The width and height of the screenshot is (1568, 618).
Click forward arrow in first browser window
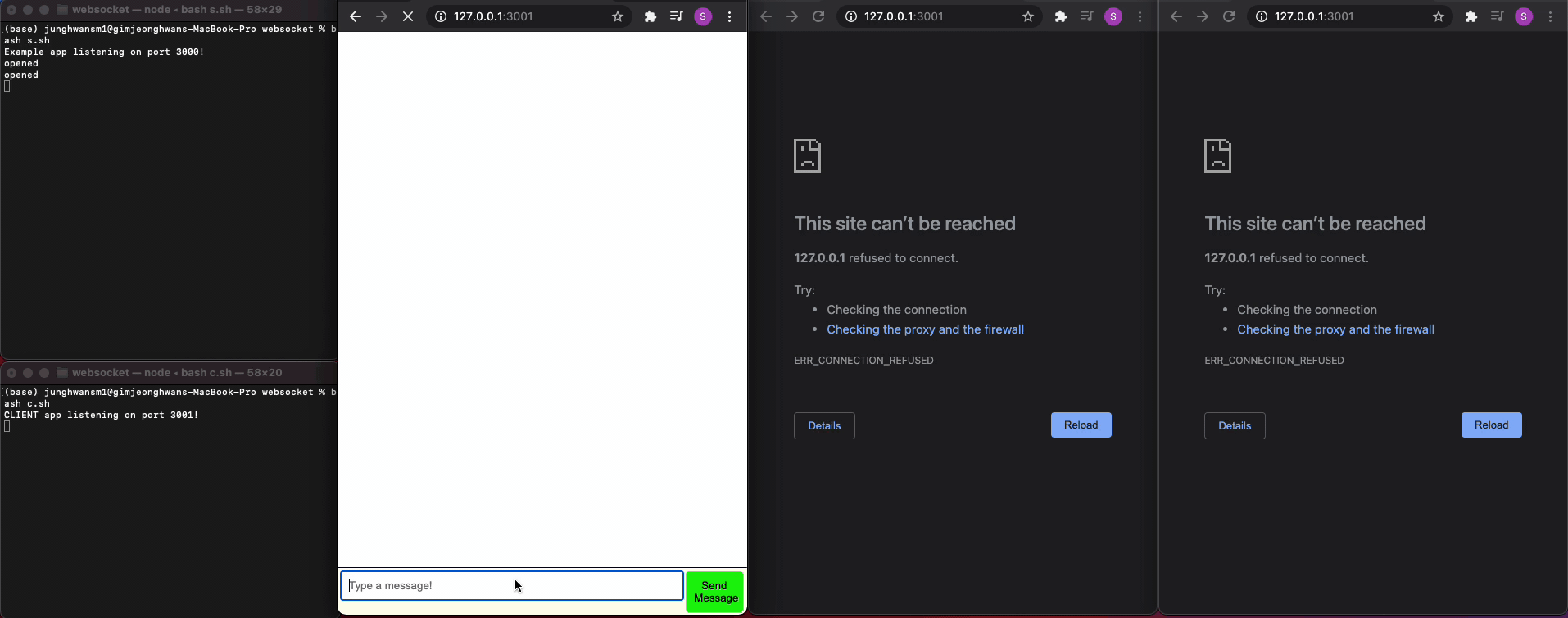click(382, 16)
